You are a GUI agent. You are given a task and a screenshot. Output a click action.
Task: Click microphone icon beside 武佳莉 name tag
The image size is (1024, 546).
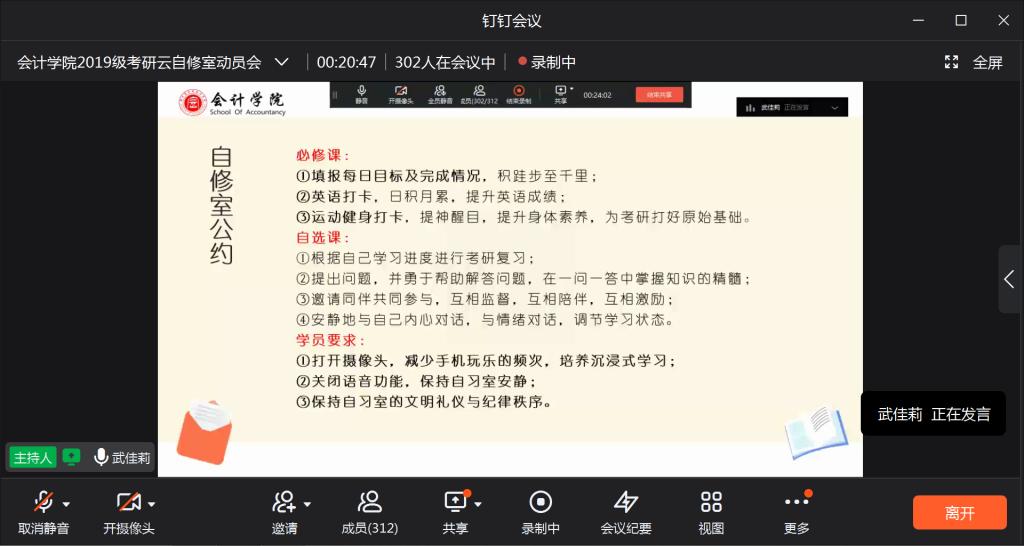tap(101, 457)
